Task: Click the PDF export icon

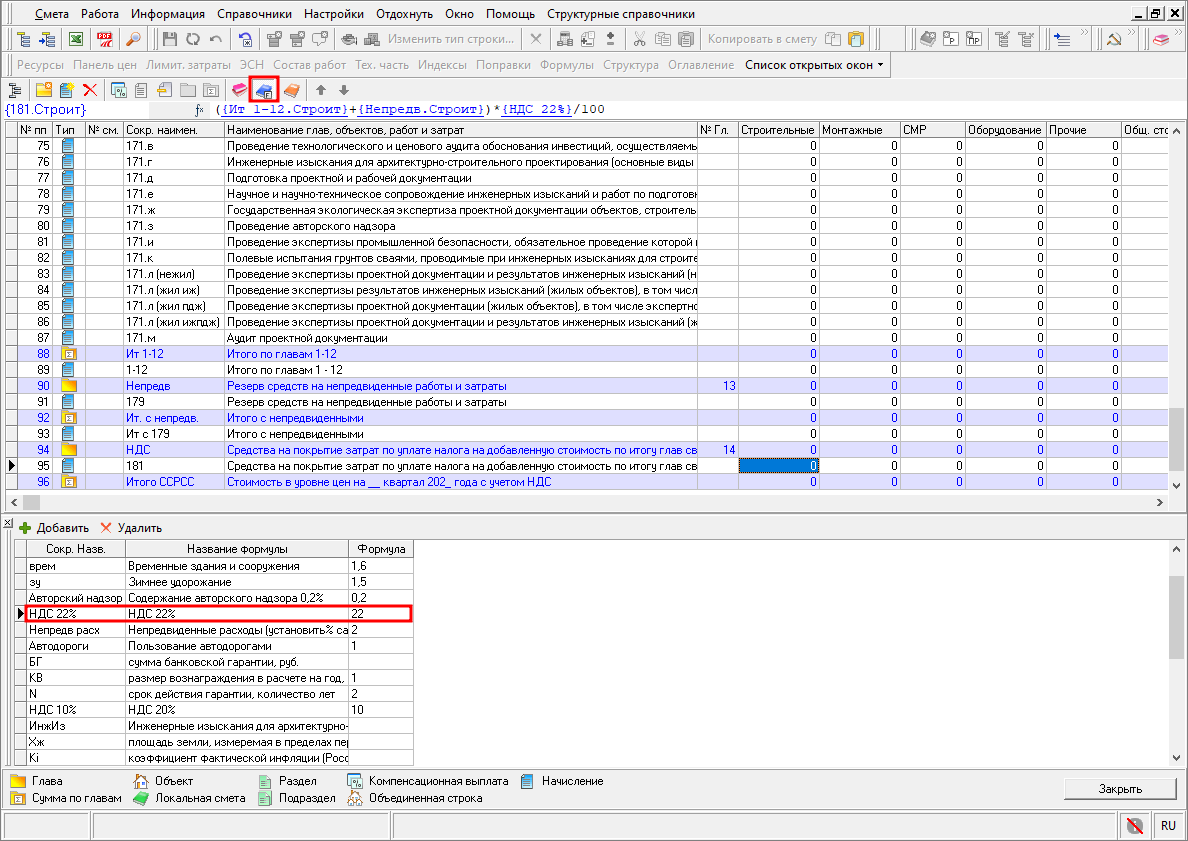Action: point(104,39)
